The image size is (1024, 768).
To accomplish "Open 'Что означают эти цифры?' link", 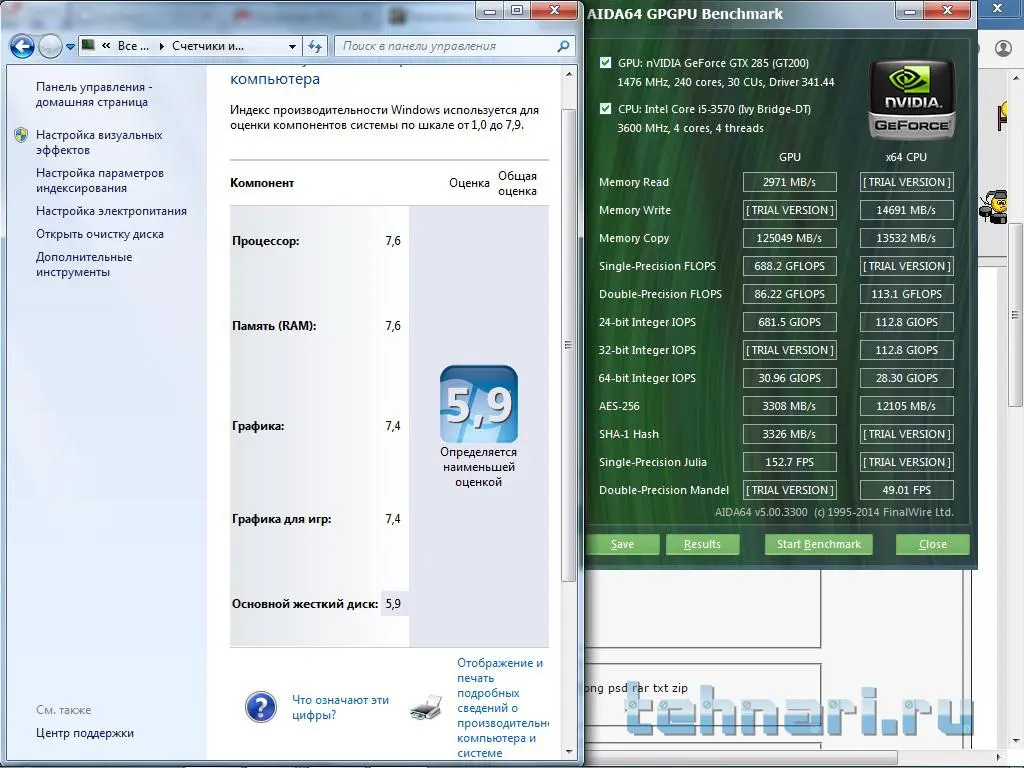I will (340, 707).
